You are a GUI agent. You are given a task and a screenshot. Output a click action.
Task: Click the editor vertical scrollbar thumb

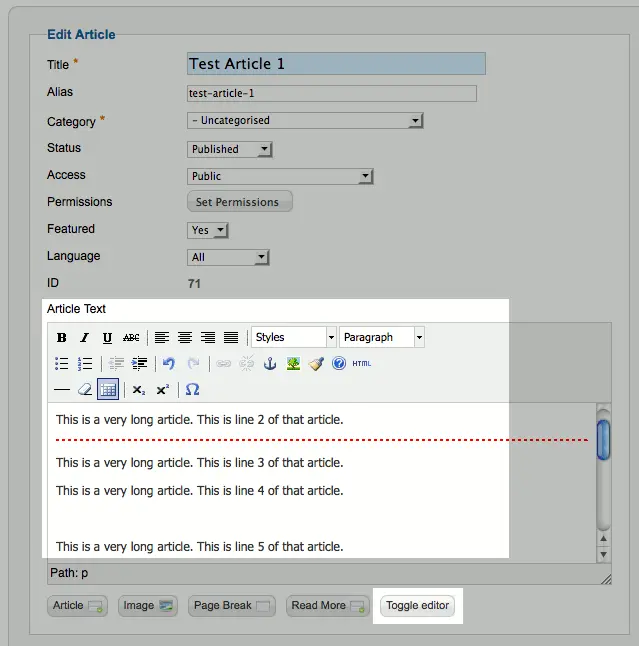603,440
